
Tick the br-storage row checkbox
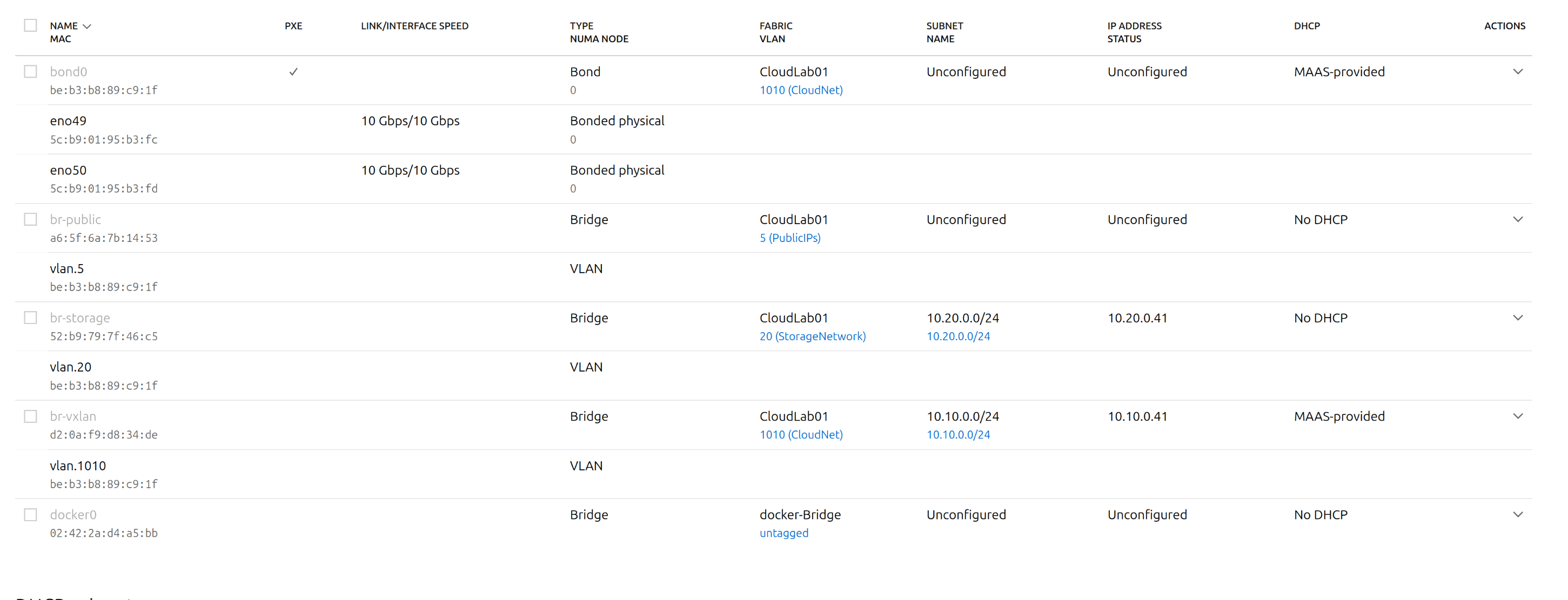tap(30, 318)
